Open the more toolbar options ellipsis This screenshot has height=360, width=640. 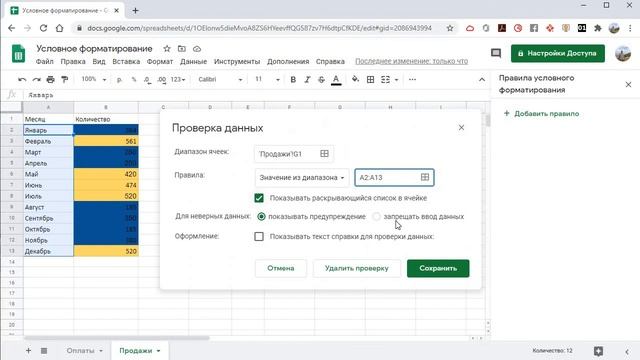[412, 80]
